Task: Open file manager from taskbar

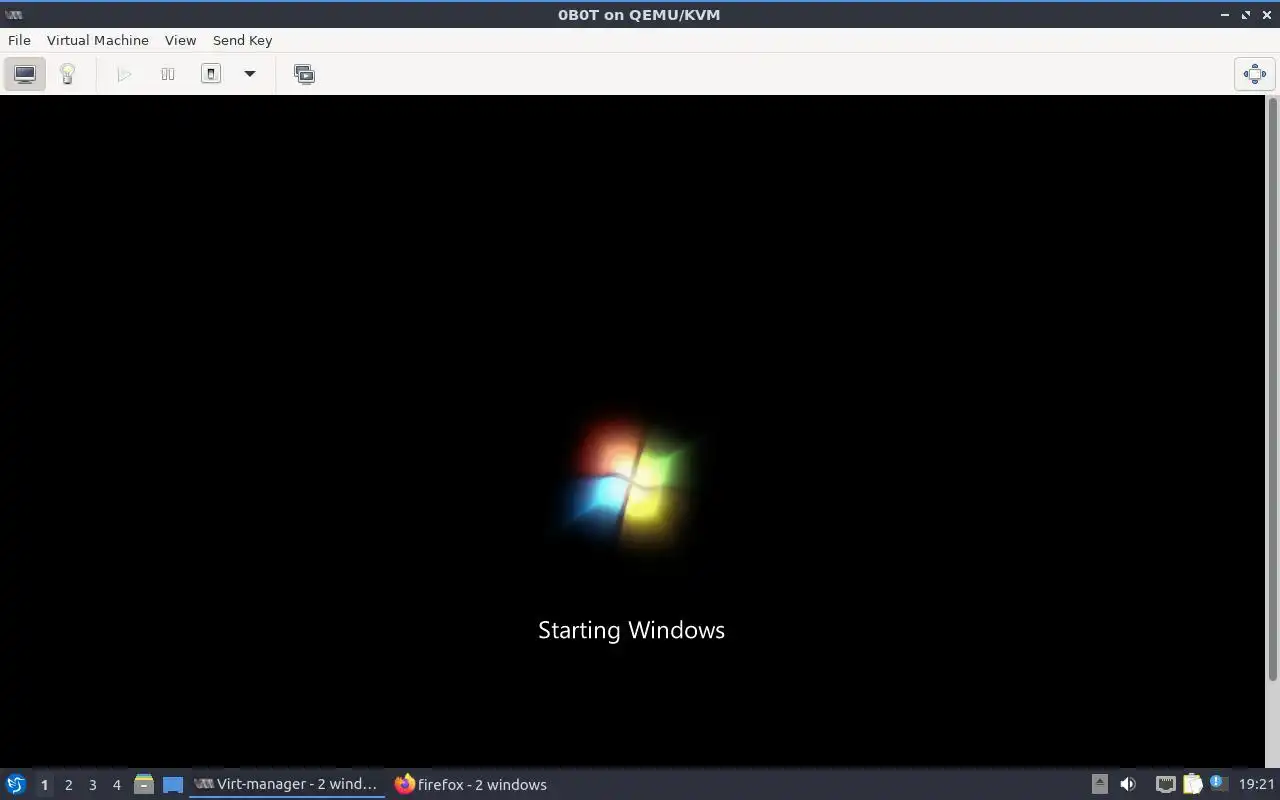Action: click(x=144, y=785)
